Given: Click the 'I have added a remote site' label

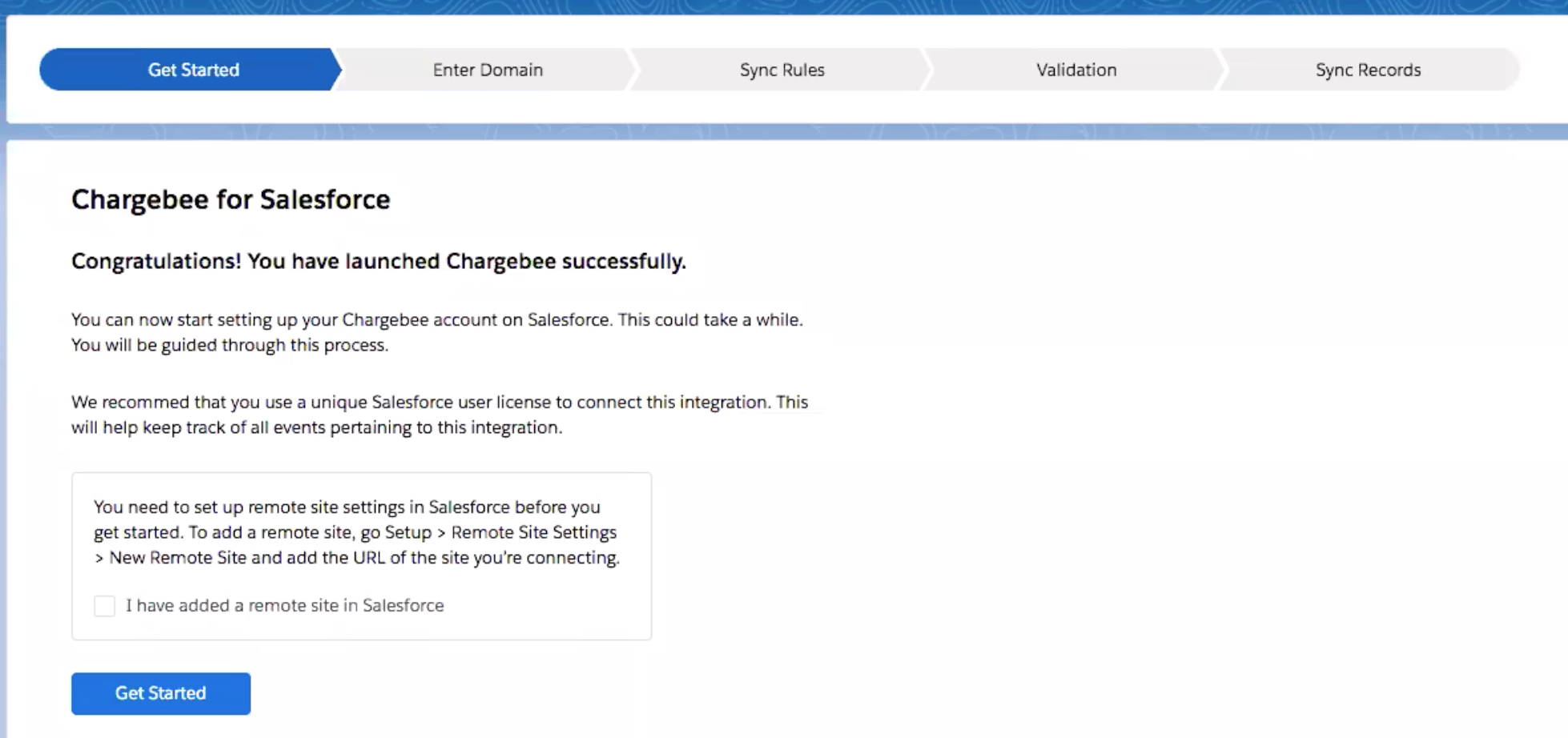Looking at the screenshot, I should click(x=284, y=606).
